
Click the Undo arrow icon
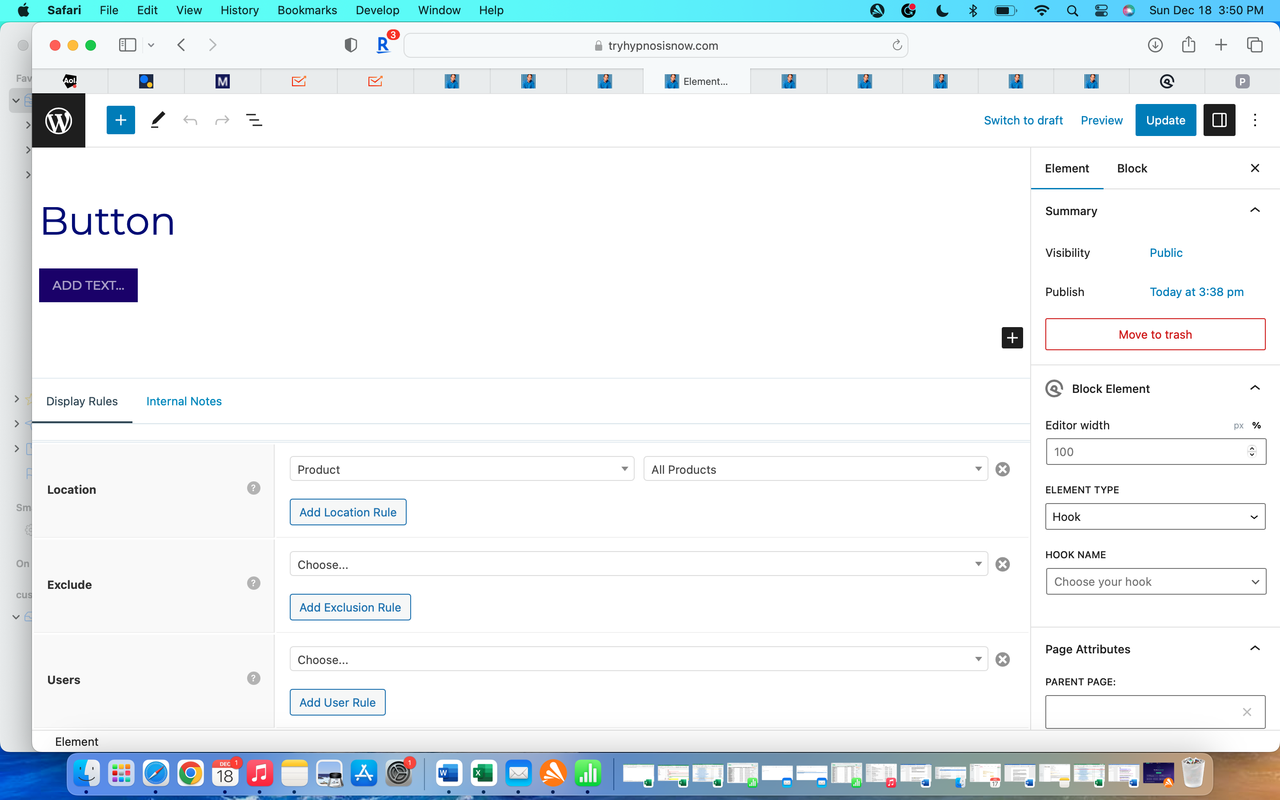coord(190,120)
